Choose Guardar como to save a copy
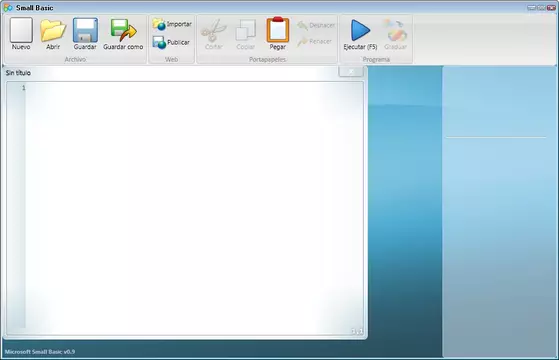 [x=123, y=34]
